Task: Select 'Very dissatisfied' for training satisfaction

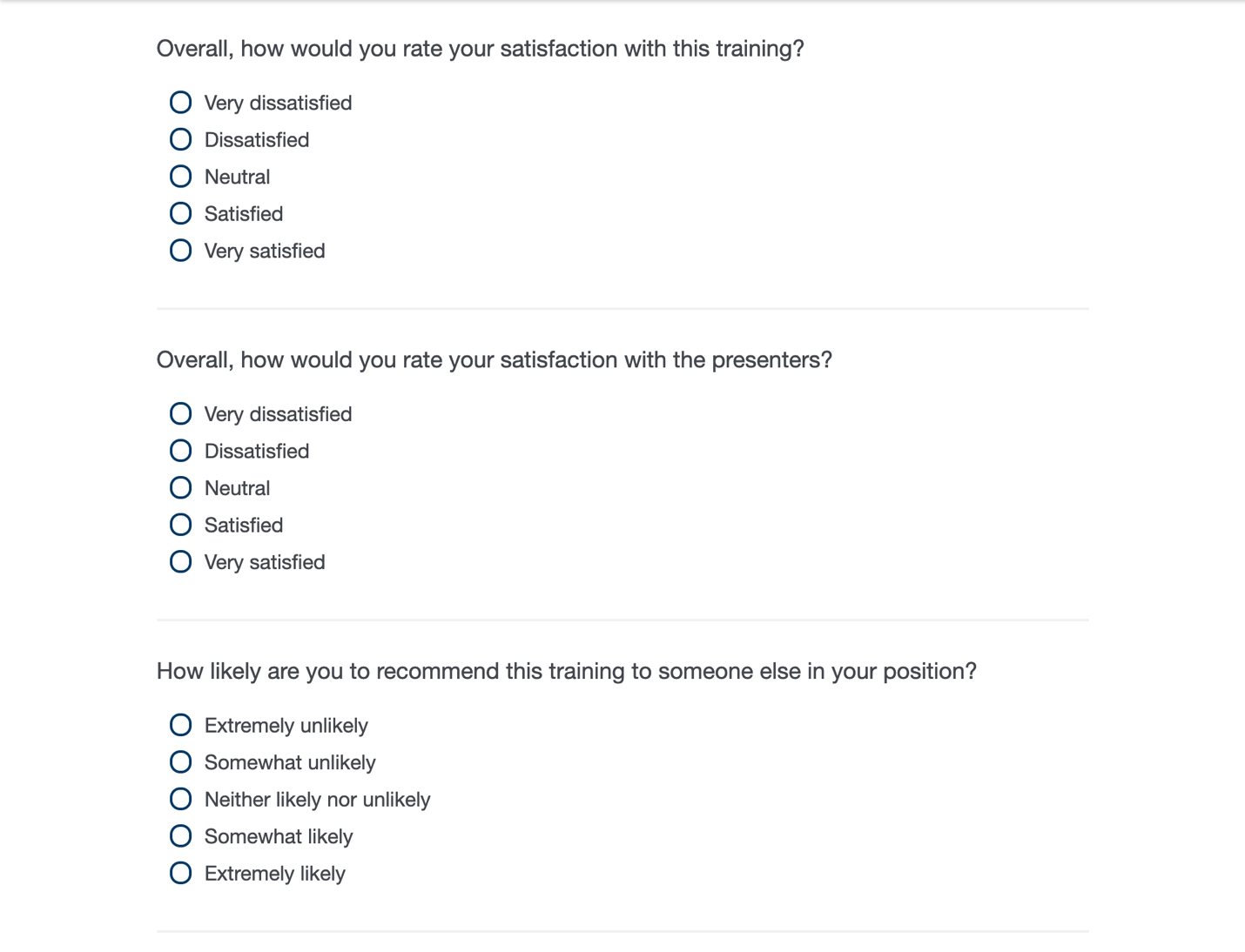Action: [180, 103]
